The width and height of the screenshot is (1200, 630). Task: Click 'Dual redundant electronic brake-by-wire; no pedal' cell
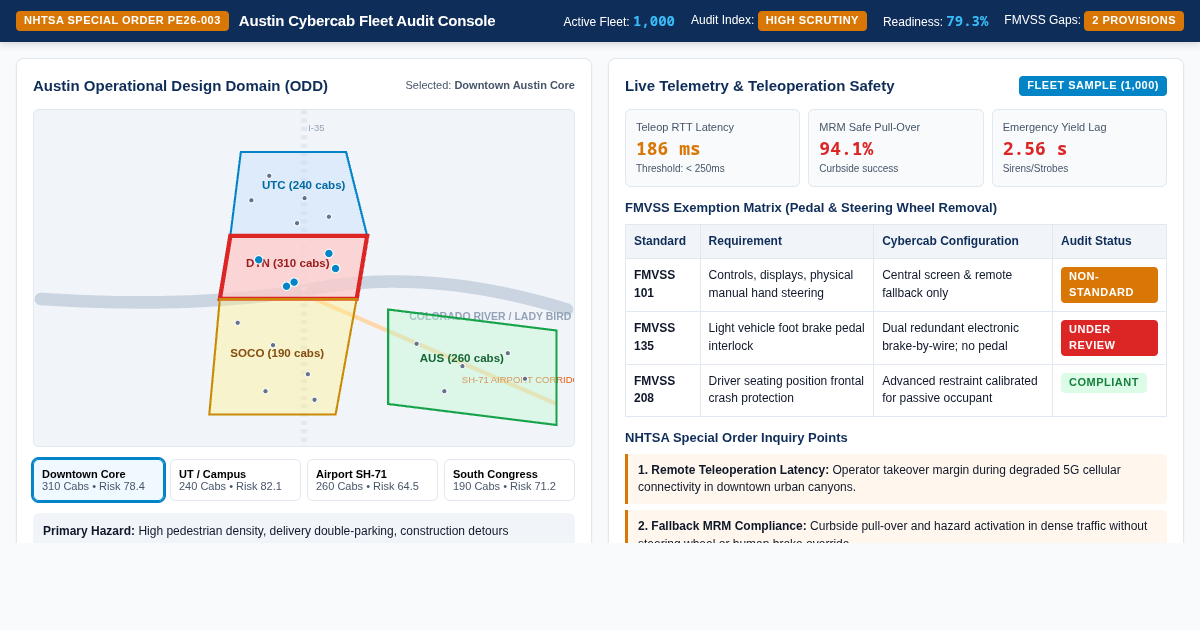coord(963,338)
